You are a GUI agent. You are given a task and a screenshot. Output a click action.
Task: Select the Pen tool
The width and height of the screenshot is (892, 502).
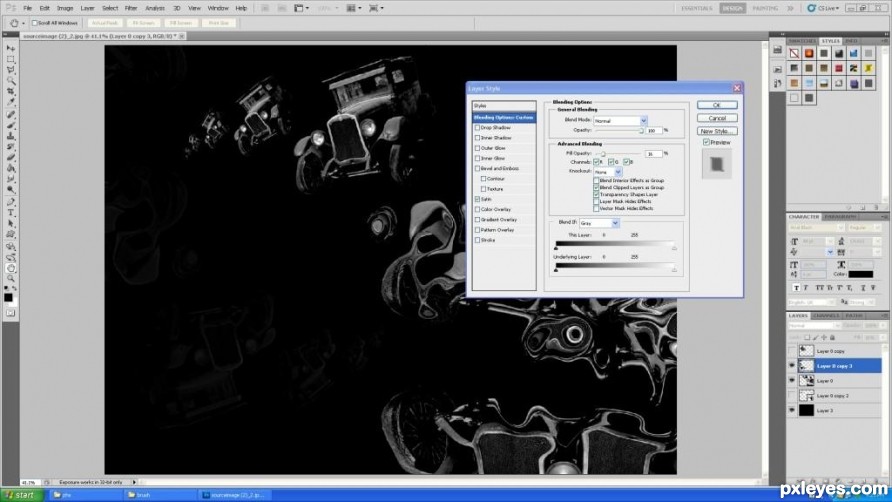11,203
